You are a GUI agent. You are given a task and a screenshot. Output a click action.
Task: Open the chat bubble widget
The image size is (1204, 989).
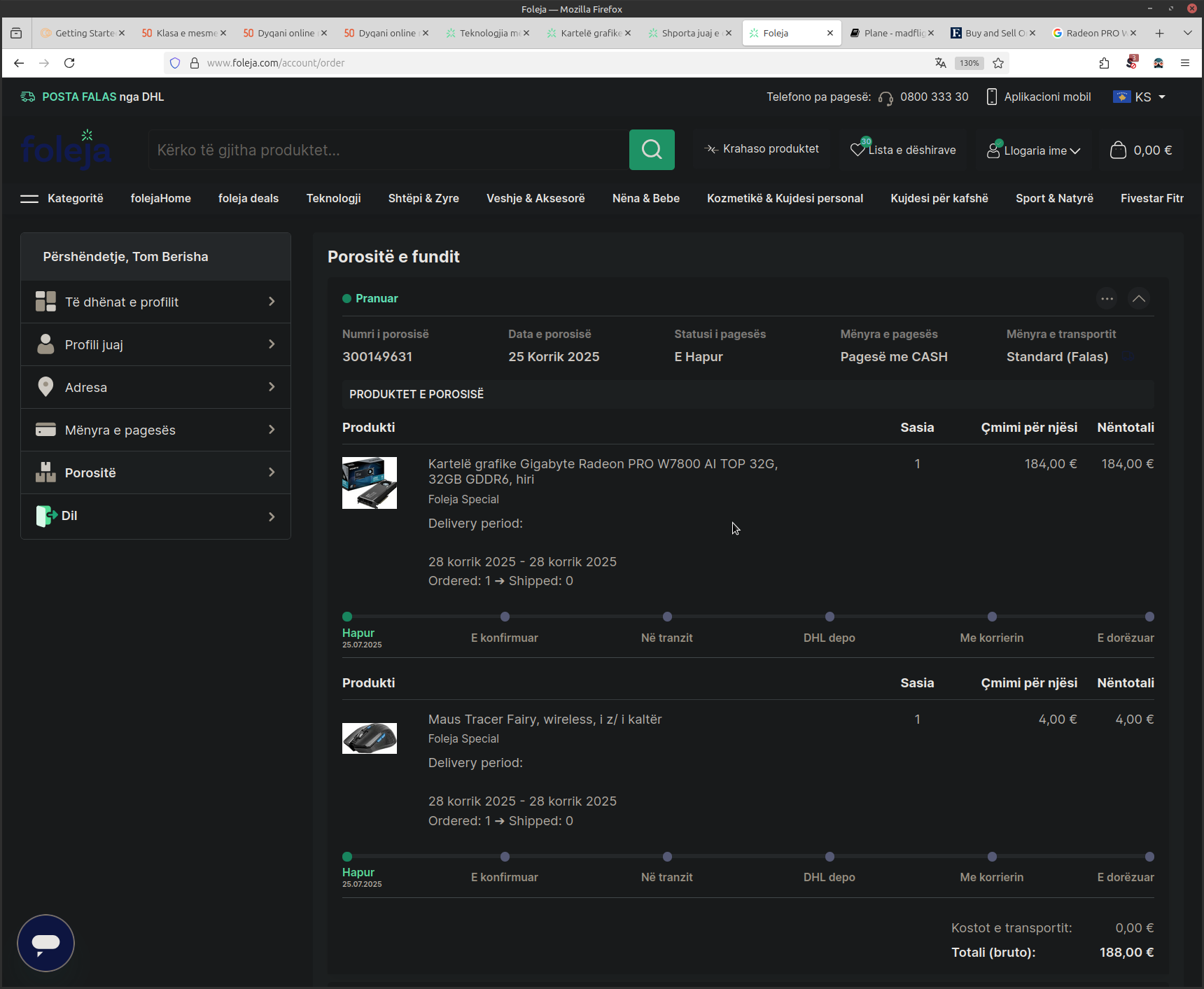[45, 943]
